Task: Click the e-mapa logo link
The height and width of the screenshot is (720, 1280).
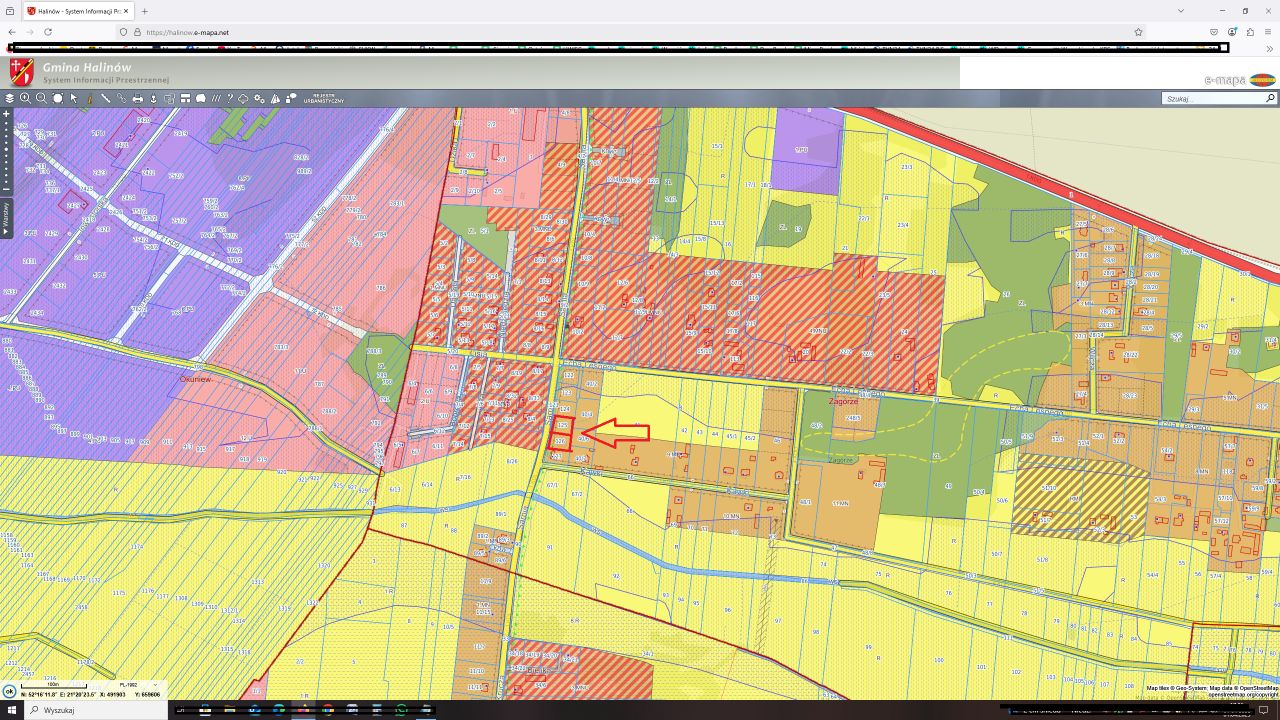Action: pos(1240,79)
